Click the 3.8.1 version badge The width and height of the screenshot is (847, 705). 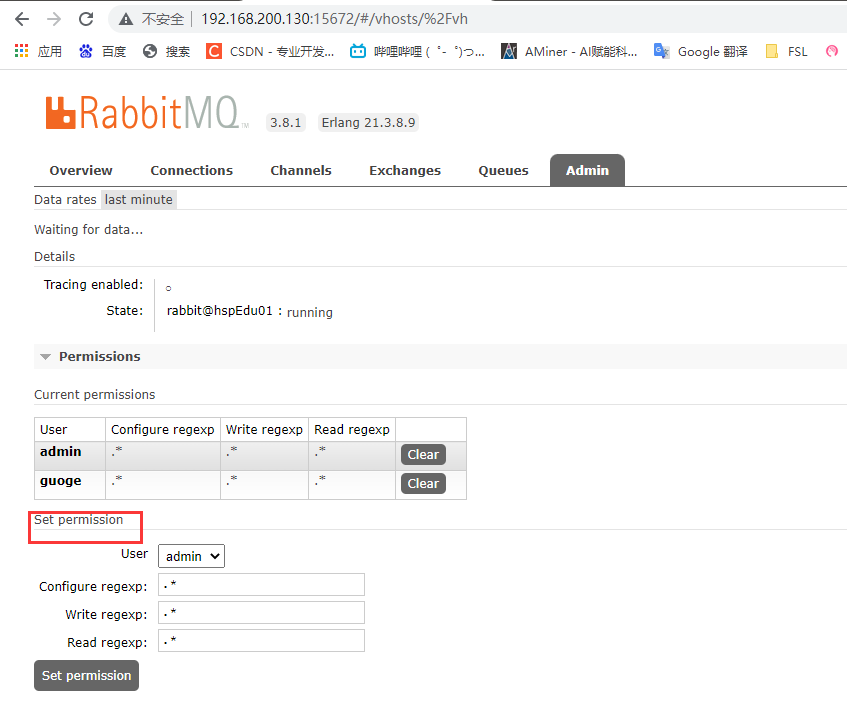pos(286,123)
